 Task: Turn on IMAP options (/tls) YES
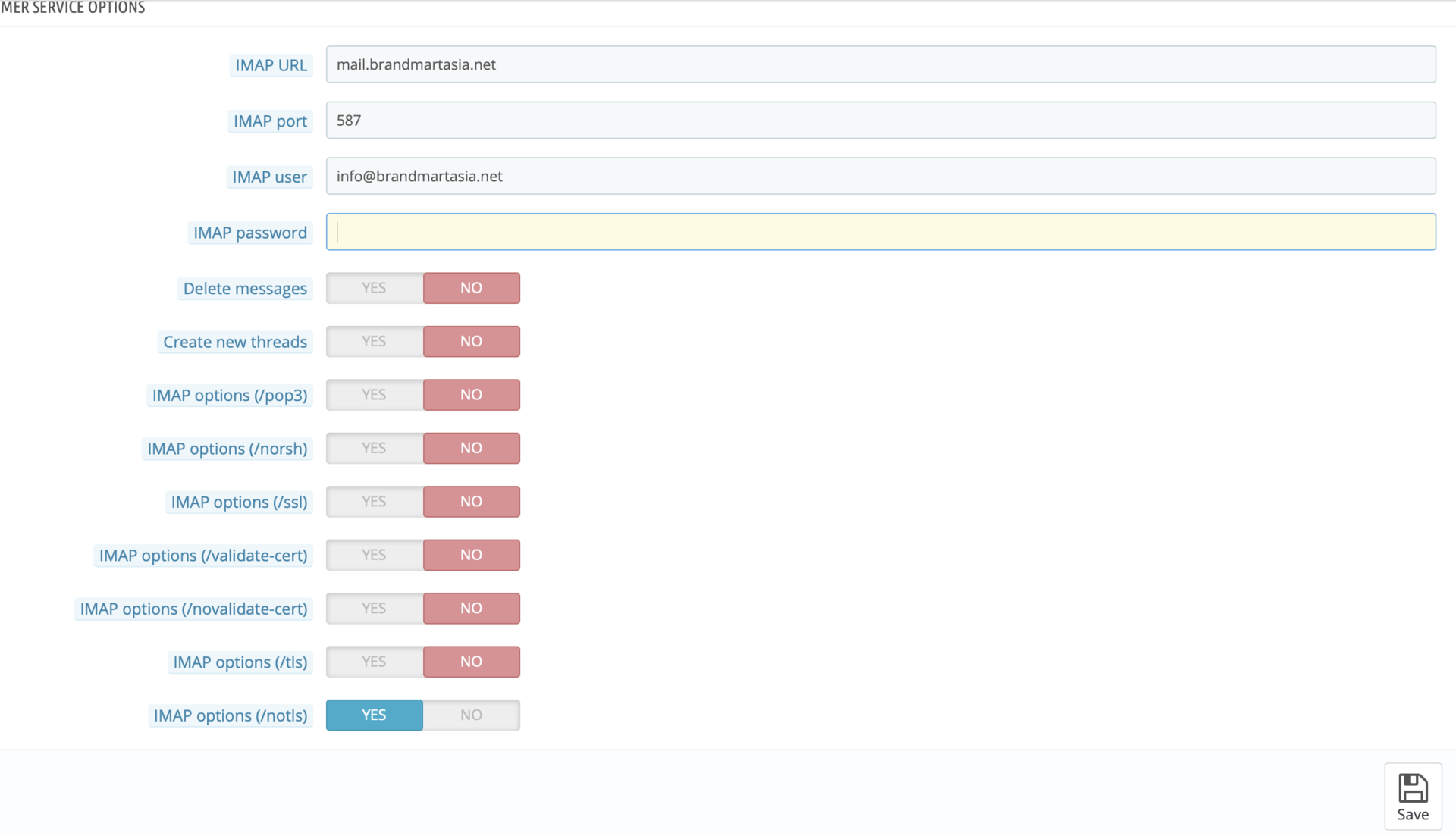coord(374,662)
